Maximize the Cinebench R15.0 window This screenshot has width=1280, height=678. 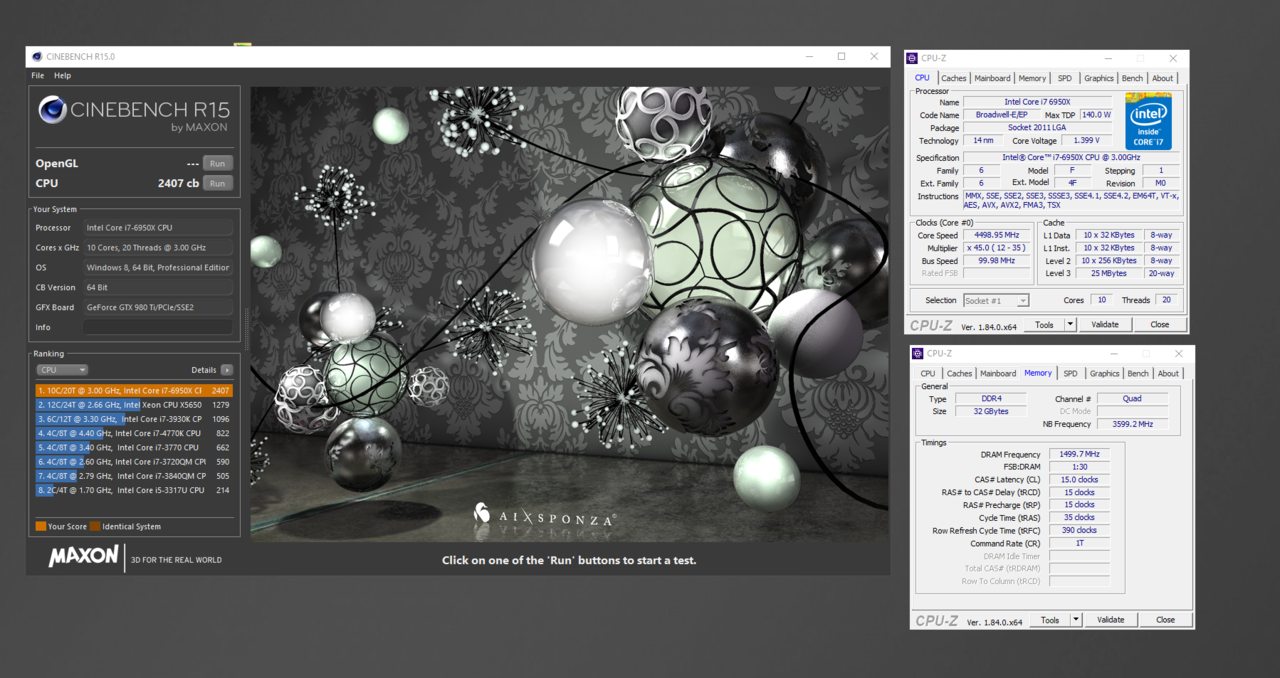pyautogui.click(x=841, y=57)
